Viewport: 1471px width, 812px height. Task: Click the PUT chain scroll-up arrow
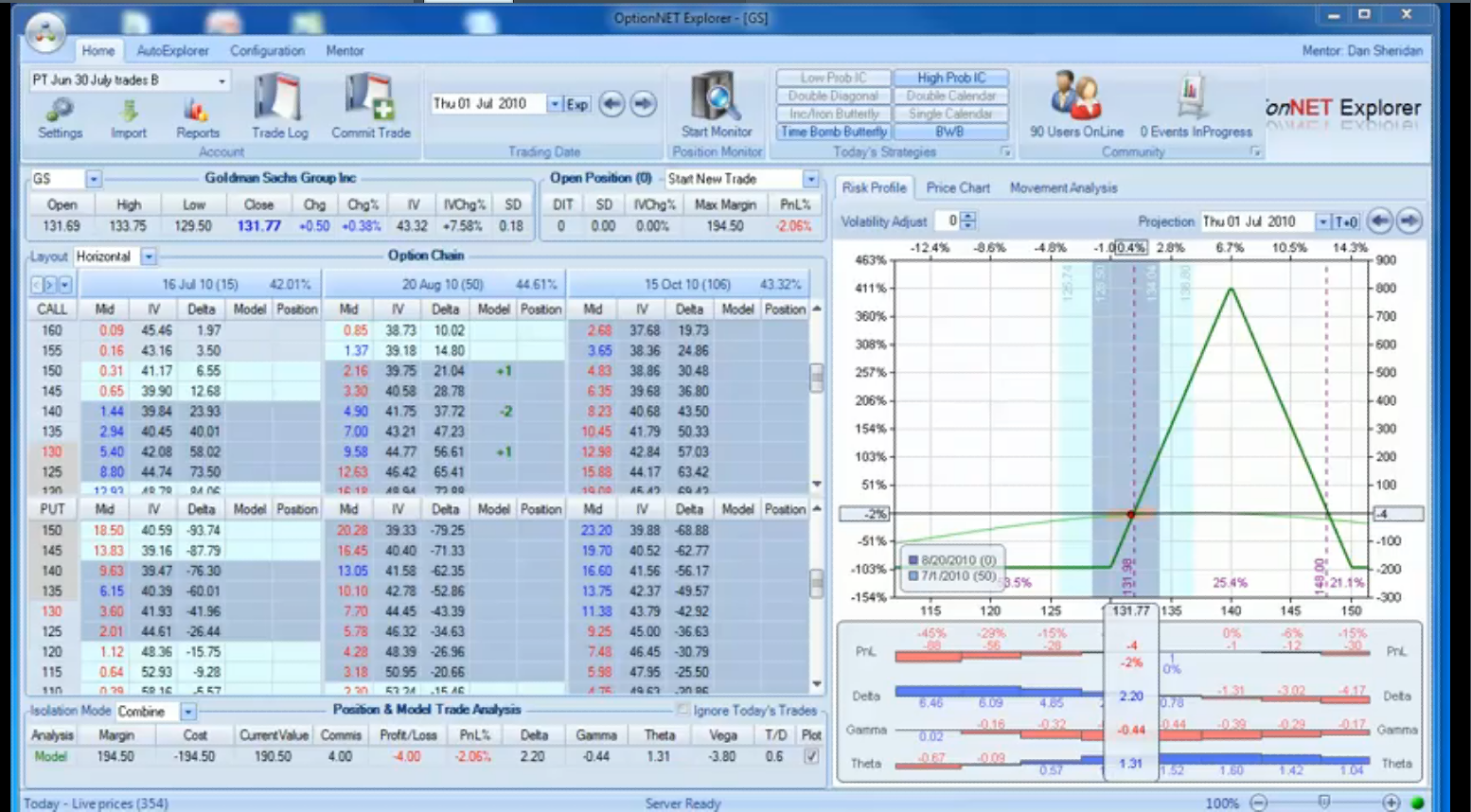(x=817, y=509)
